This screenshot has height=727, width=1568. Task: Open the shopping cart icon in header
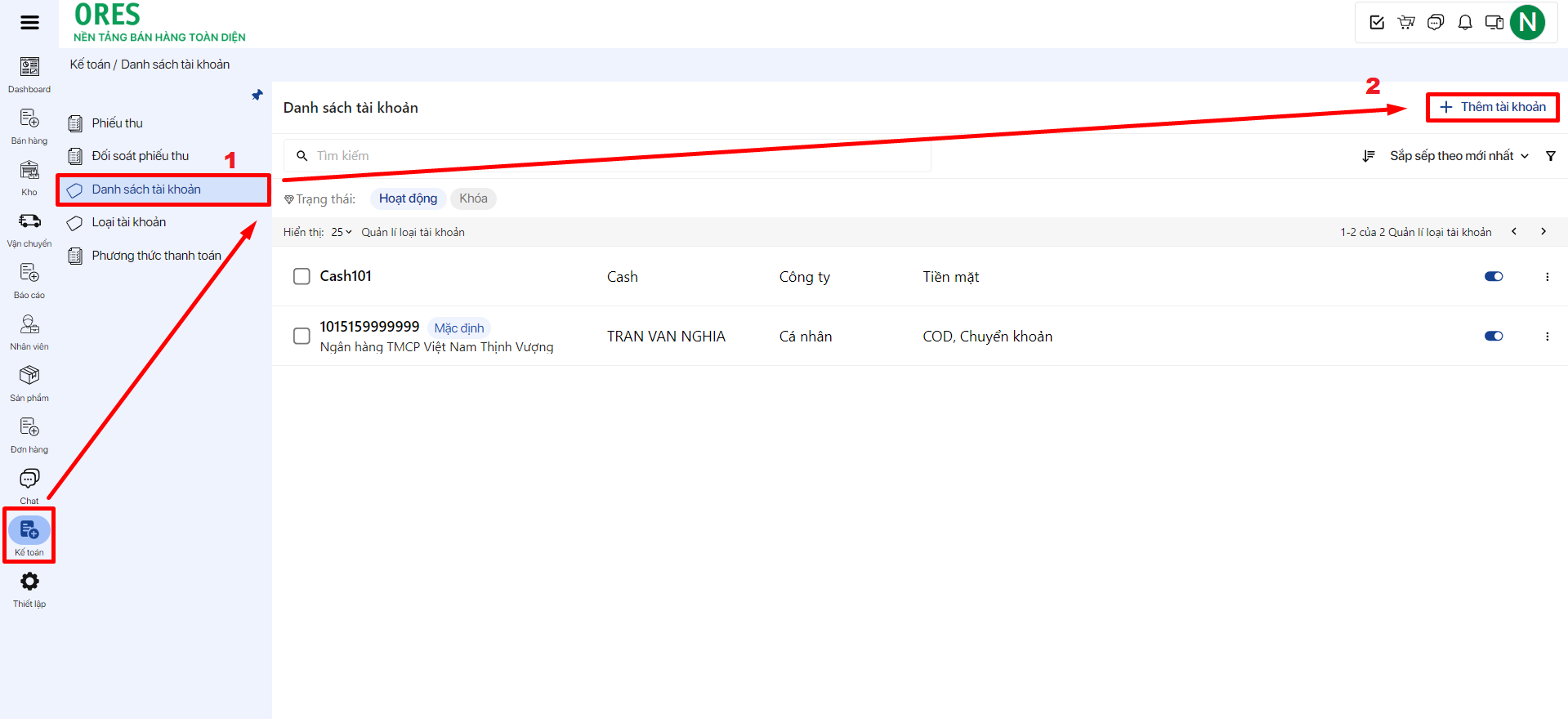pos(1406,22)
